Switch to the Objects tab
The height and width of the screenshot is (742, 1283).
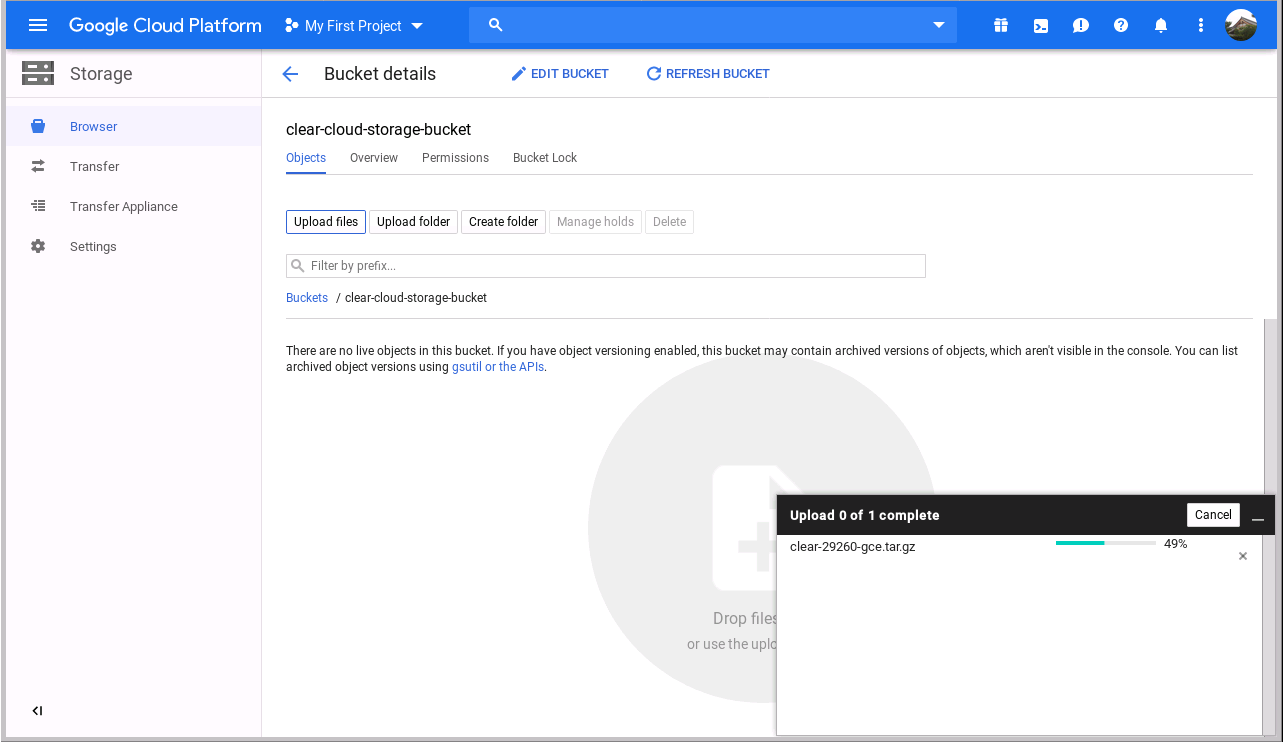306,158
